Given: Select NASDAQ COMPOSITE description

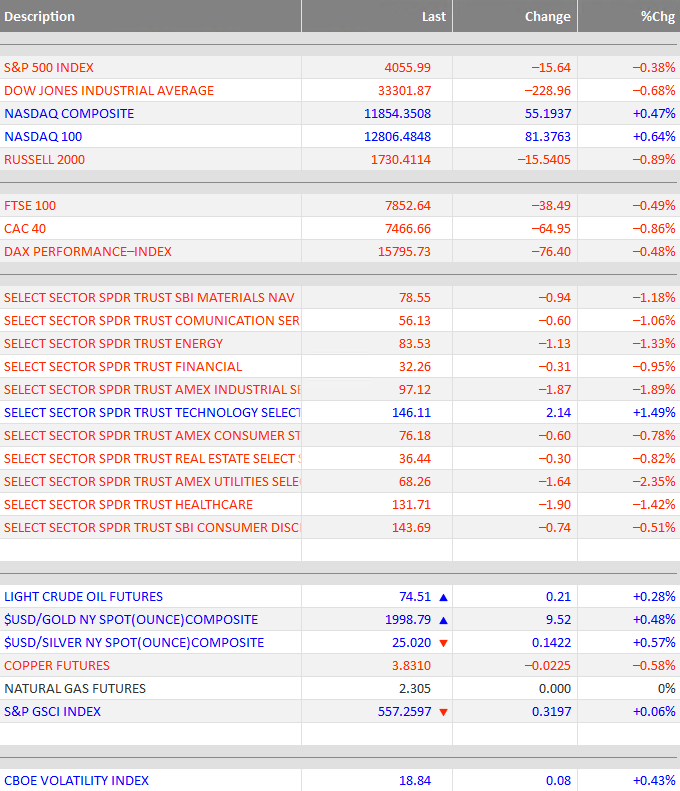Looking at the screenshot, I should click(x=69, y=114).
